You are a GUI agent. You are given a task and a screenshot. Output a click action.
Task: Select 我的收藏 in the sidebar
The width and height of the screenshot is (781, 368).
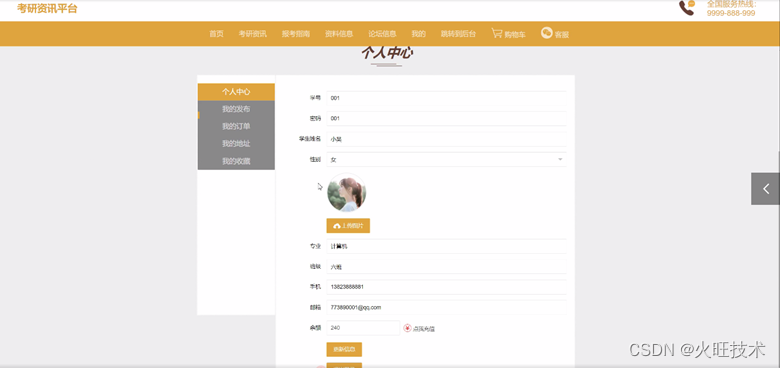(236, 161)
